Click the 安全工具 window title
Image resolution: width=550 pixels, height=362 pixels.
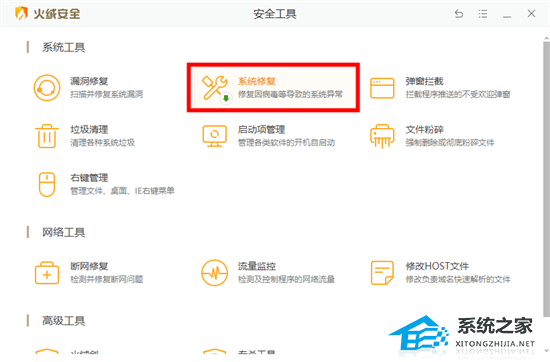pyautogui.click(x=275, y=14)
